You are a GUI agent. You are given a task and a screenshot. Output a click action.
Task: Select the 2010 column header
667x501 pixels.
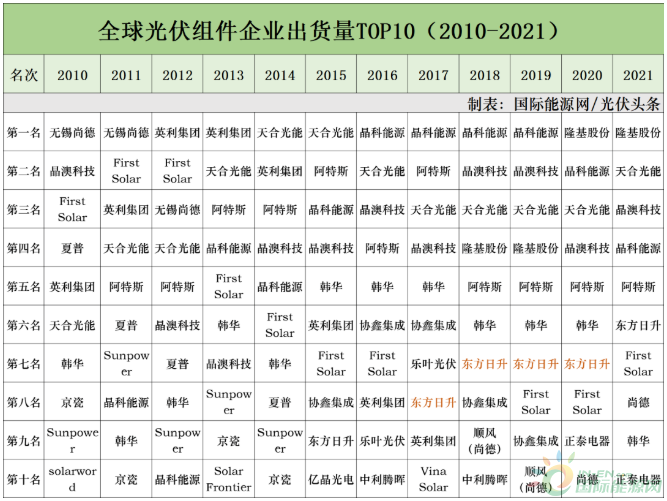tap(72, 75)
